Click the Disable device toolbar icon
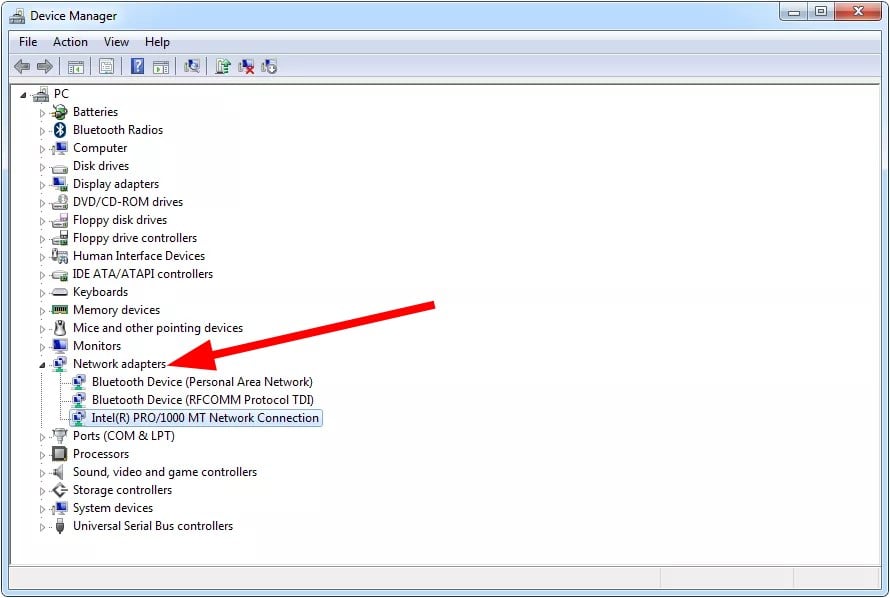 (269, 67)
